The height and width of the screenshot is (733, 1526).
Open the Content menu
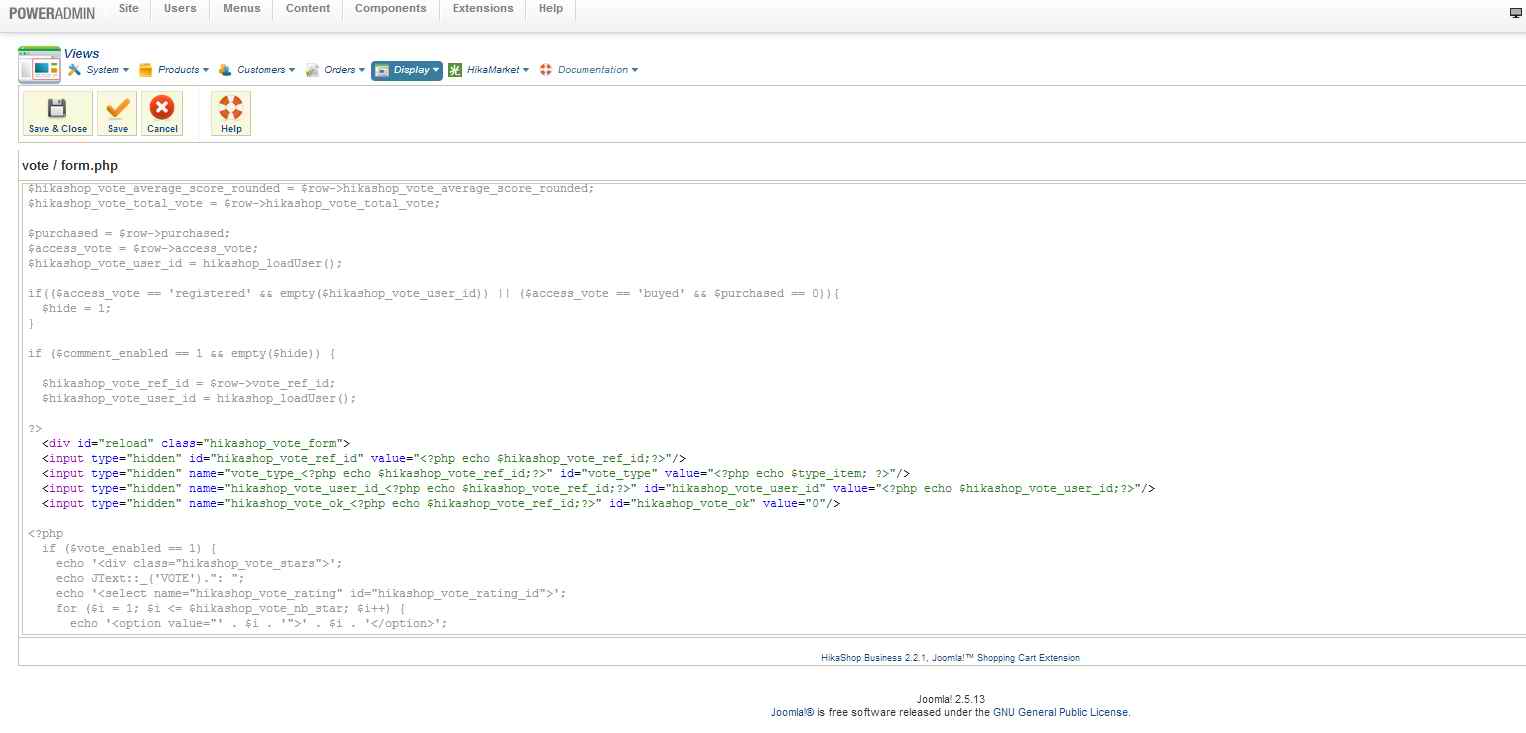click(308, 8)
